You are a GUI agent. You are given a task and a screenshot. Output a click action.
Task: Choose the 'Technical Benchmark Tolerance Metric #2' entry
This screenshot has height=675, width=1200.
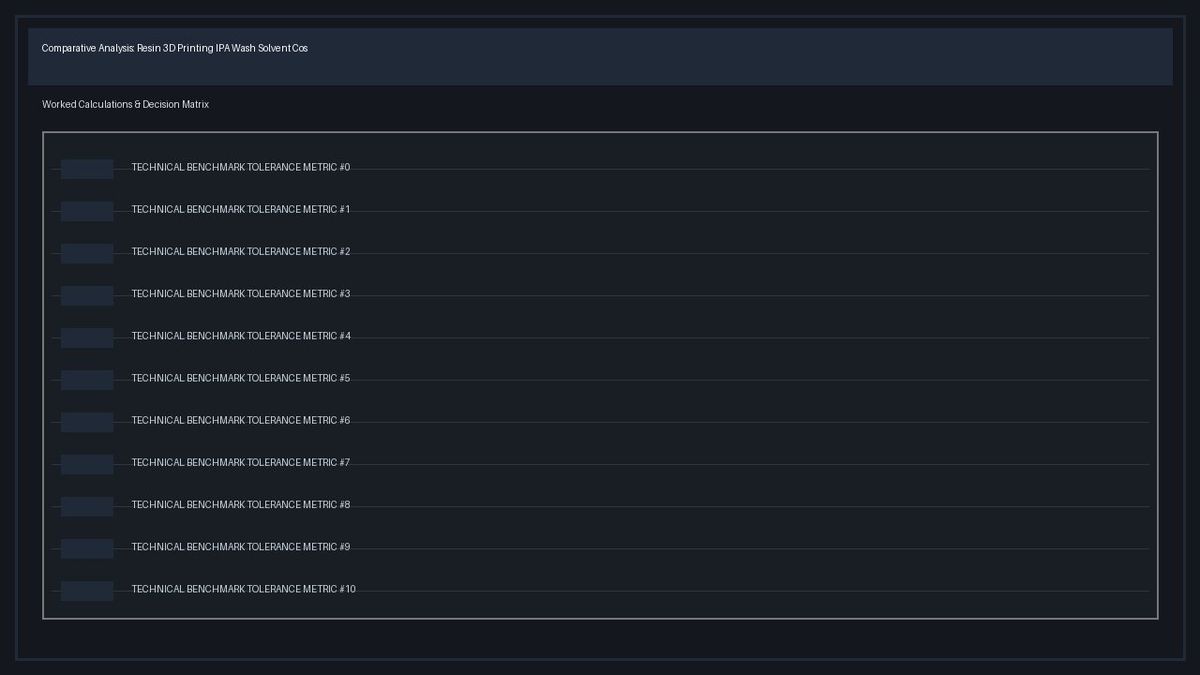point(241,251)
